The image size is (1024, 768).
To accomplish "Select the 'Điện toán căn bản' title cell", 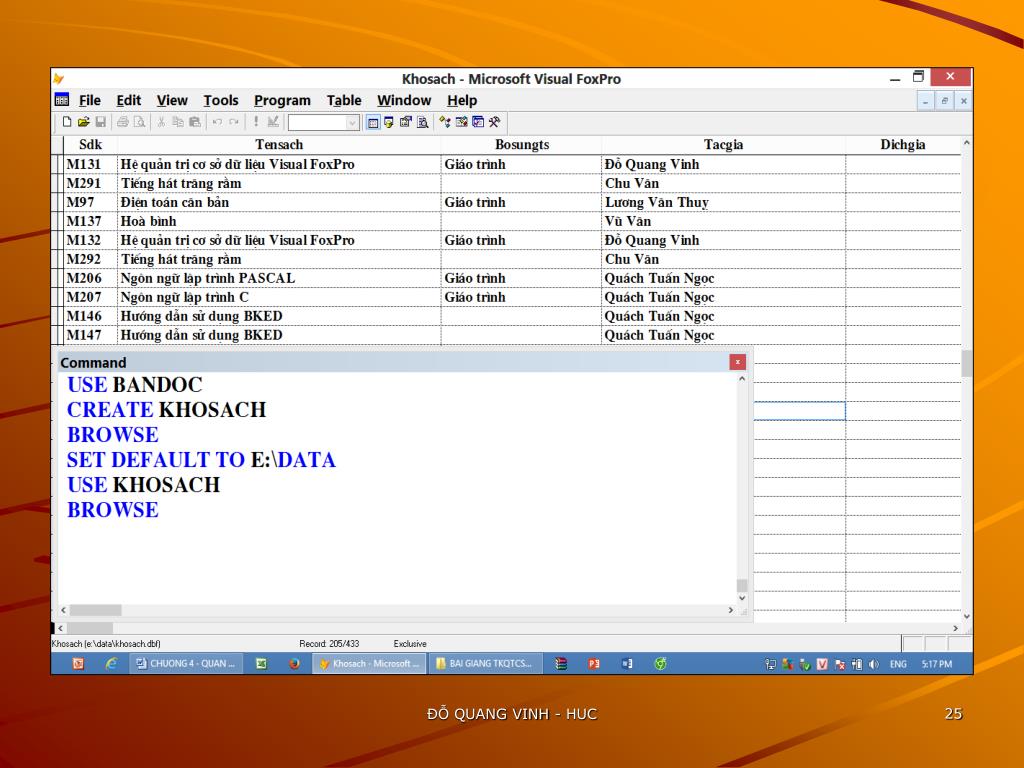I will pyautogui.click(x=279, y=202).
